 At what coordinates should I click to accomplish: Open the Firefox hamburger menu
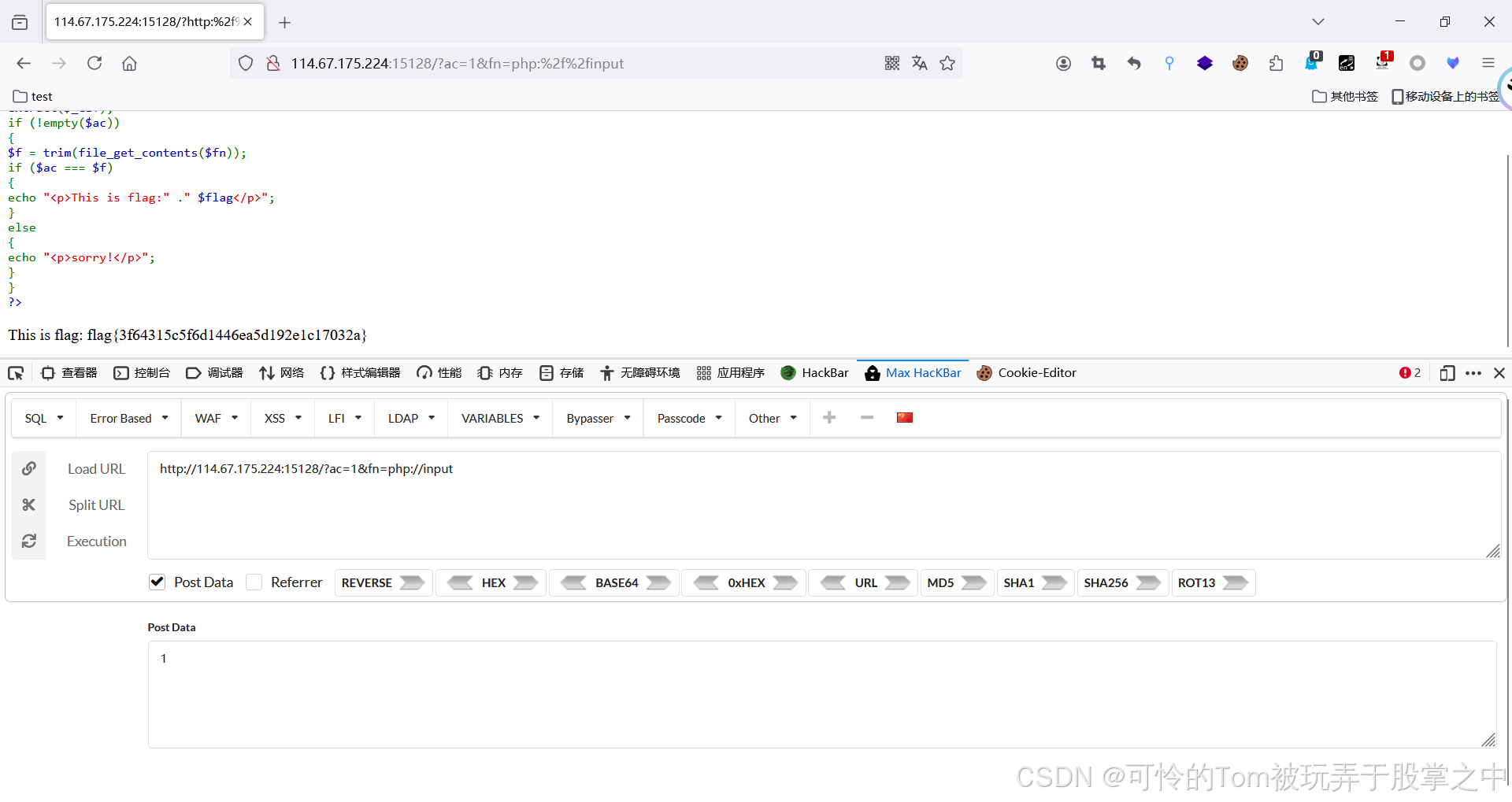point(1488,63)
